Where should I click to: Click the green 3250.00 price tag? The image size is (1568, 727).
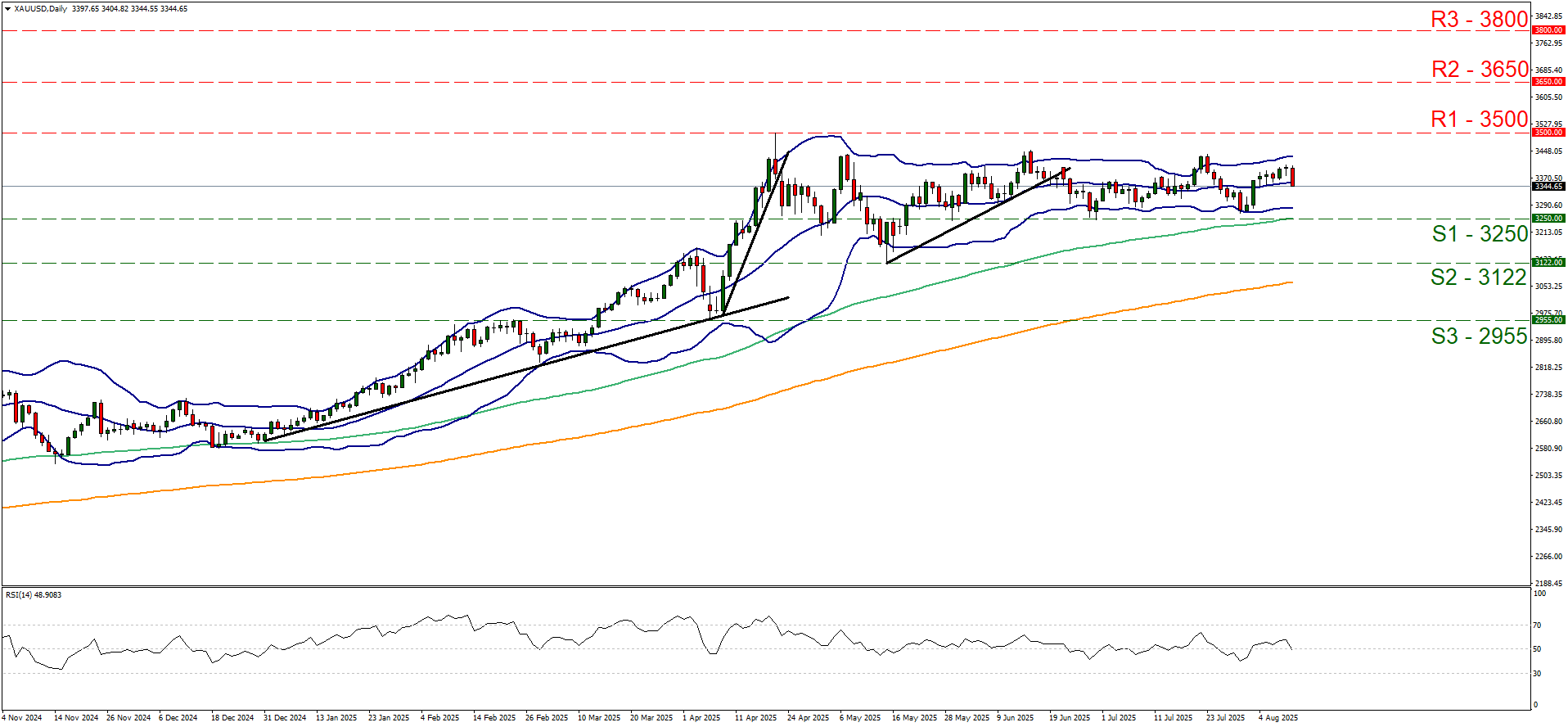pyautogui.click(x=1548, y=219)
